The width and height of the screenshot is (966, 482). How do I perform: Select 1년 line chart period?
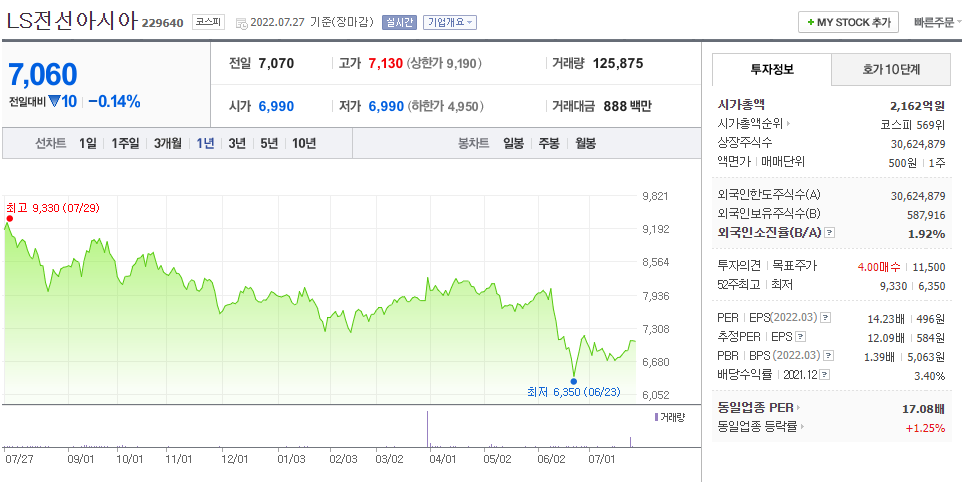click(205, 144)
